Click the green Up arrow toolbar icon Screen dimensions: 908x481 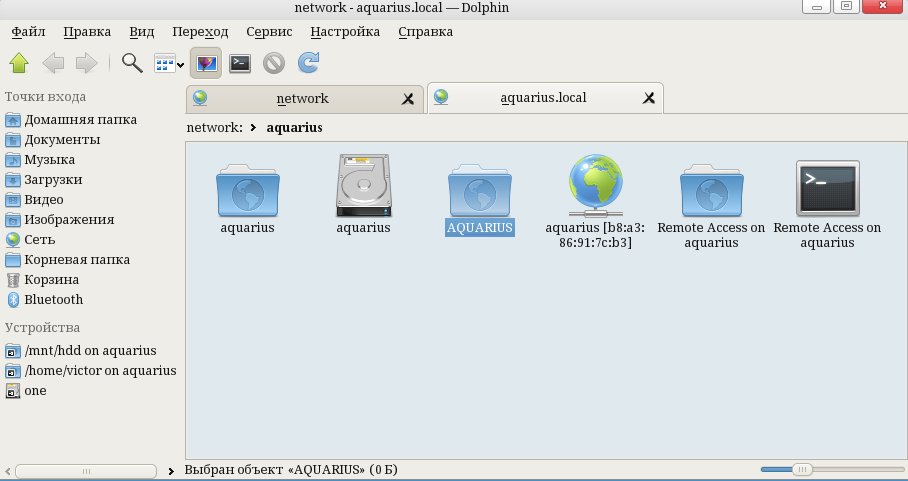click(x=19, y=63)
